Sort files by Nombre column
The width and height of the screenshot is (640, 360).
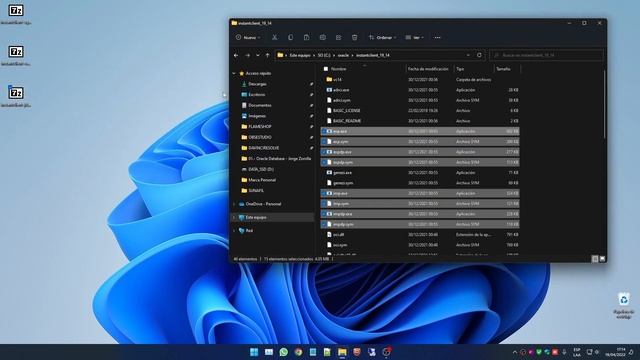(x=339, y=69)
